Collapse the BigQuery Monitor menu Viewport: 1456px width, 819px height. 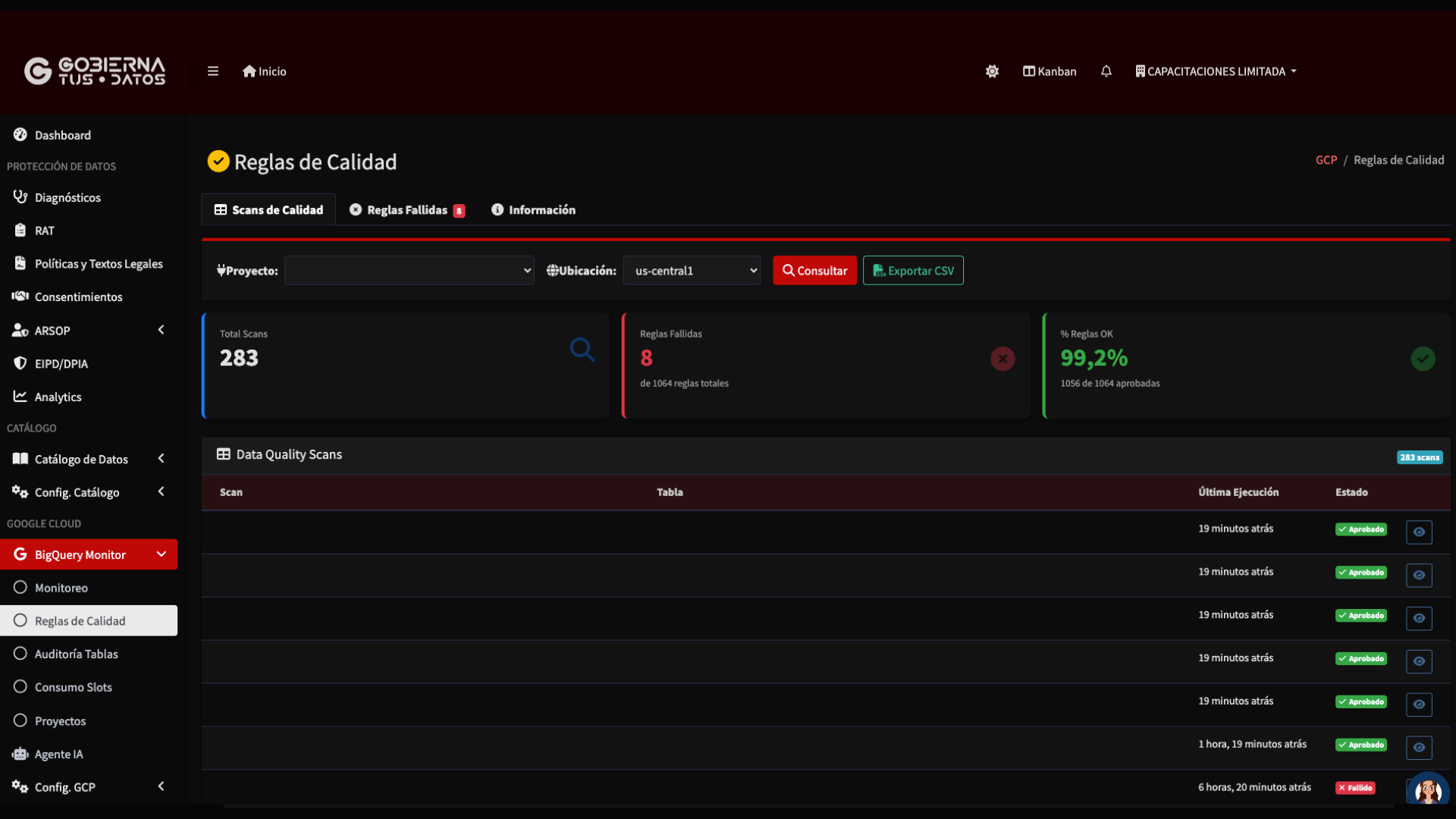(162, 554)
